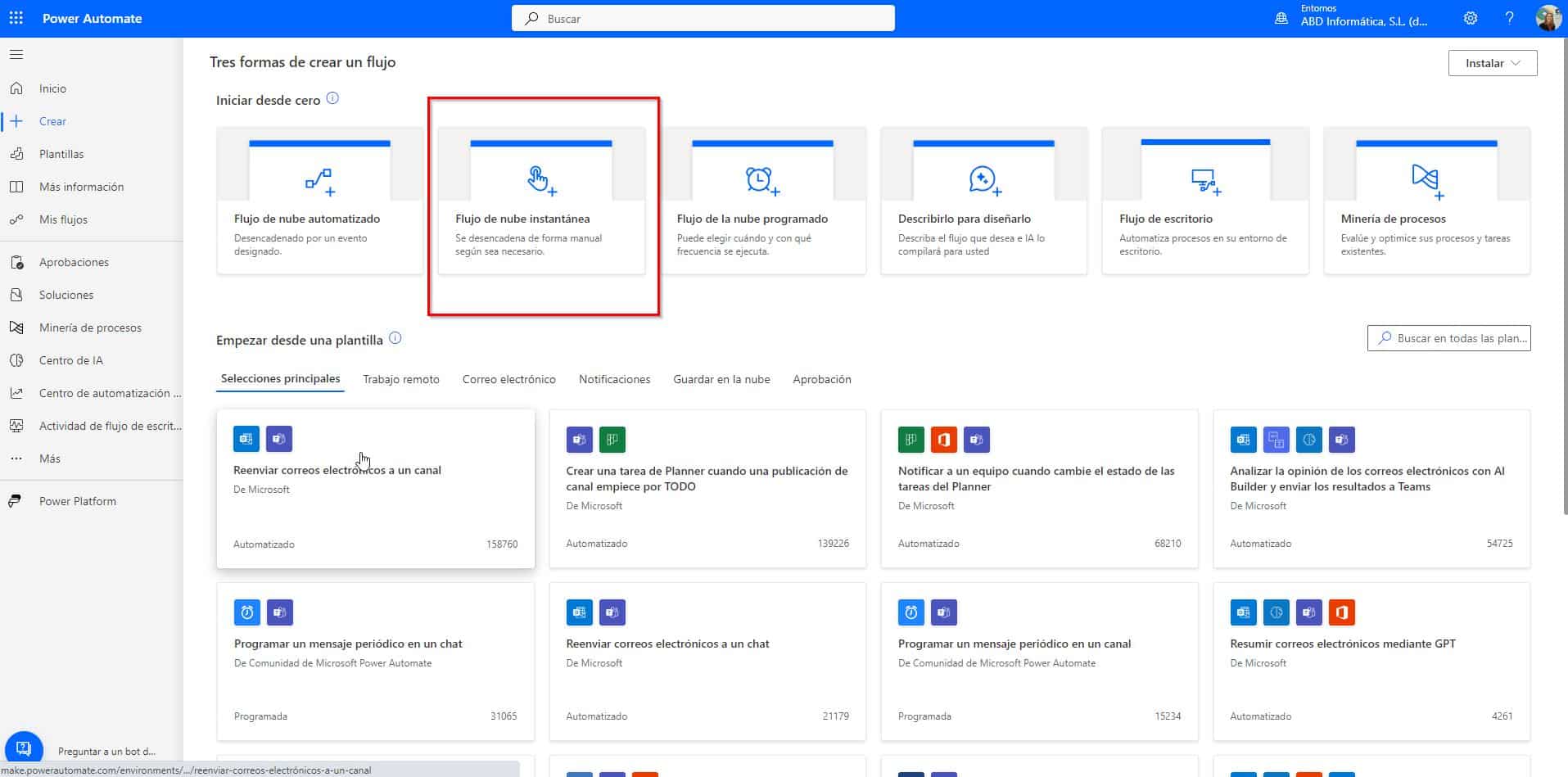This screenshot has width=1568, height=777.
Task: Click the Minería de procesos sidebar icon
Action: click(x=16, y=328)
